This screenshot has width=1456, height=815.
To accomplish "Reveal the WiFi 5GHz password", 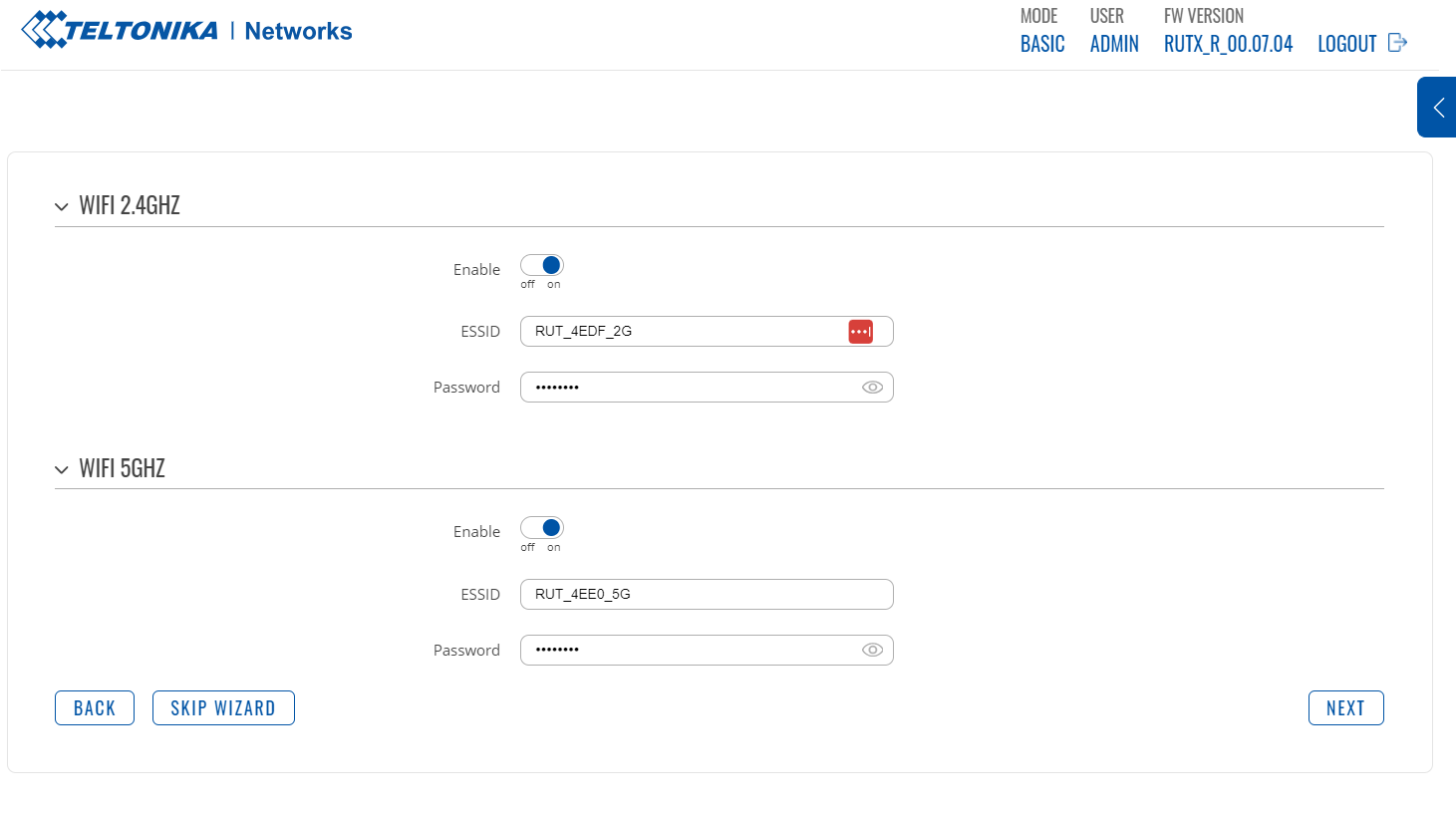I will coord(872,651).
